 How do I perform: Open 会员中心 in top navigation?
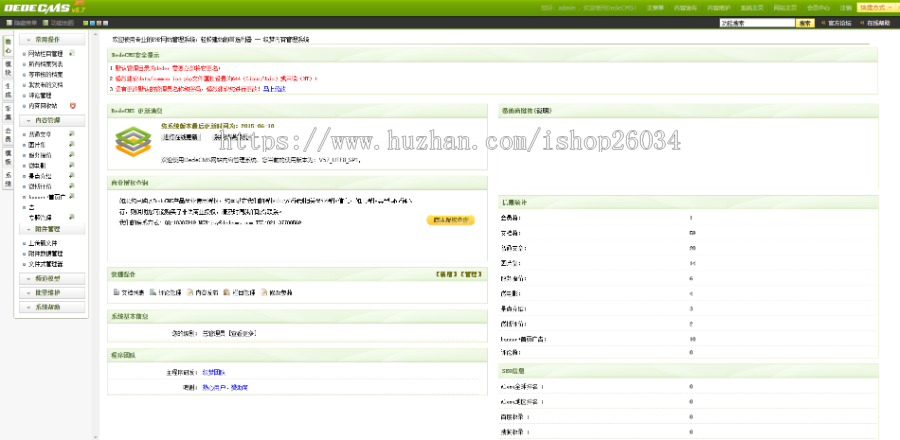coord(818,8)
